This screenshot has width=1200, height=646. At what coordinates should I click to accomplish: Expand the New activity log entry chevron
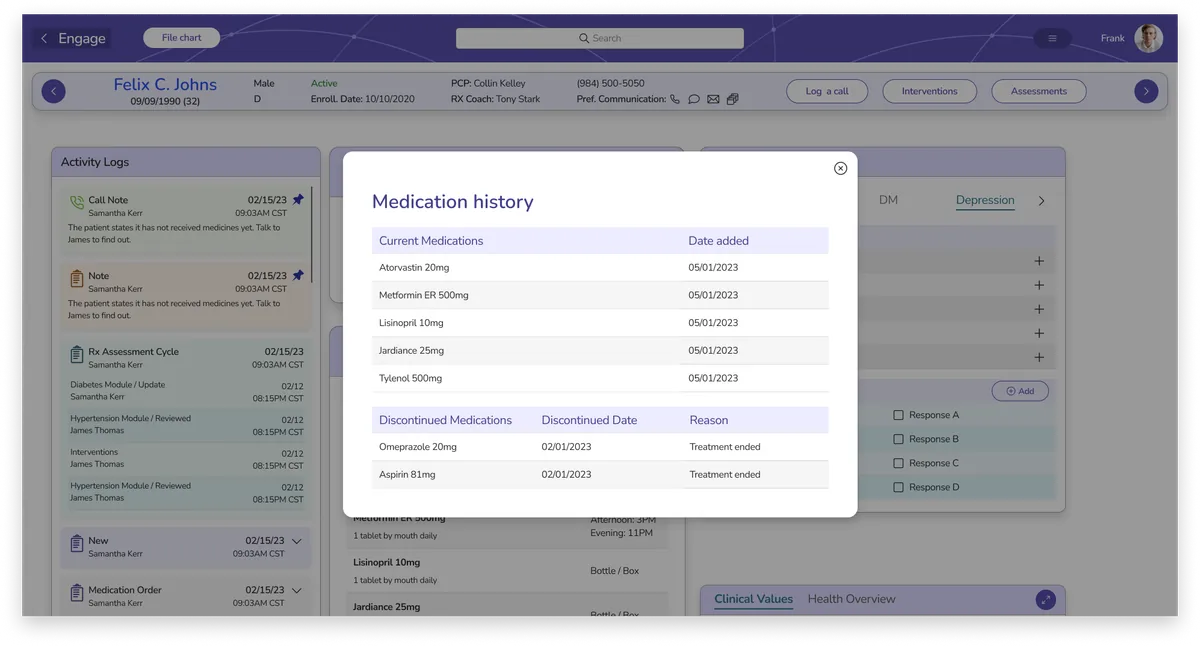(x=296, y=541)
